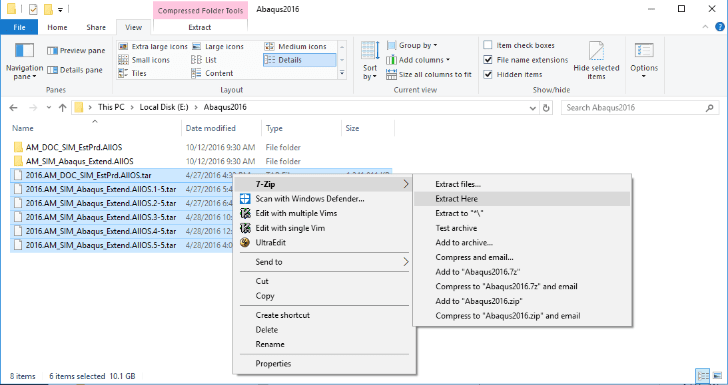Select the Details layout

click(299, 60)
